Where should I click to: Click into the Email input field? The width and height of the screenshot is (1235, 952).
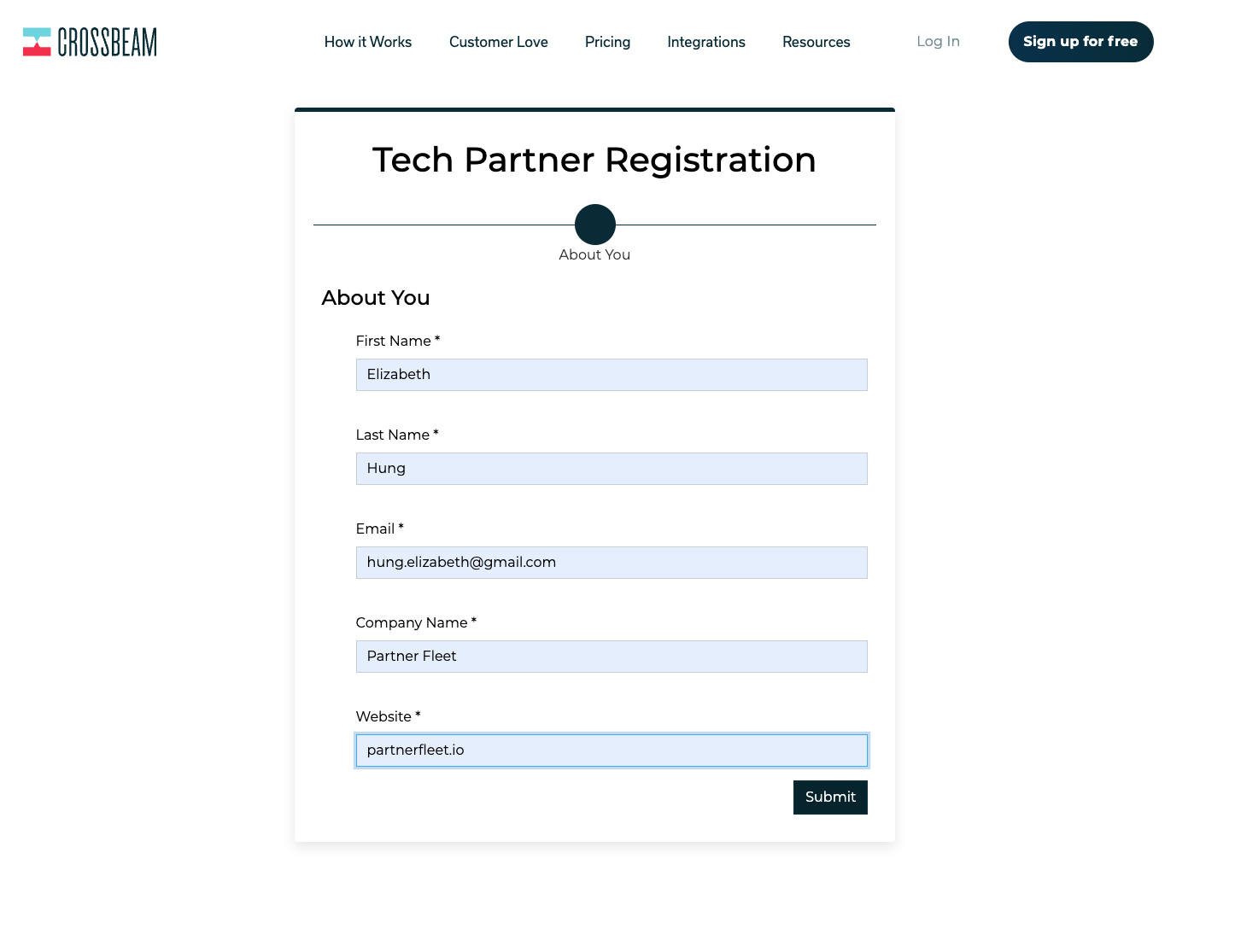(612, 563)
